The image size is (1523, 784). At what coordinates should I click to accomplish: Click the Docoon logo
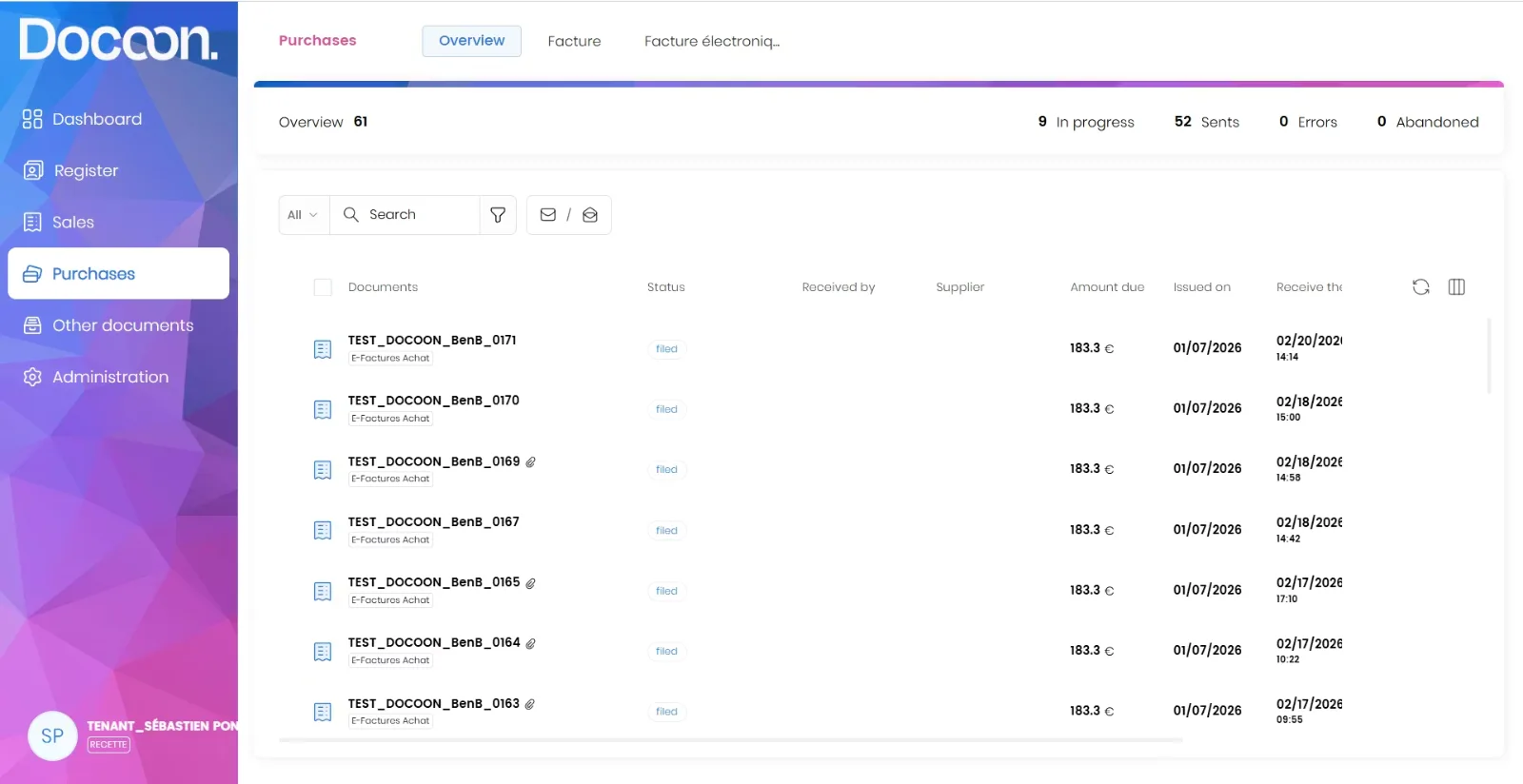point(118,40)
